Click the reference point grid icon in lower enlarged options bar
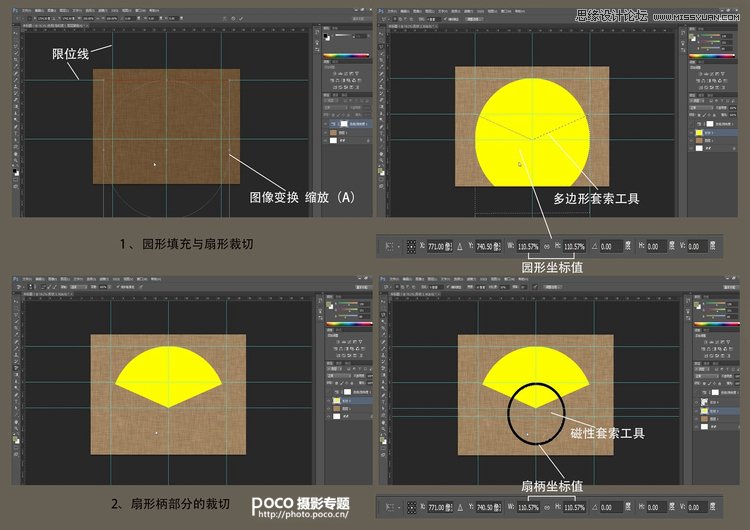Image resolution: width=750 pixels, height=530 pixels. tap(411, 508)
